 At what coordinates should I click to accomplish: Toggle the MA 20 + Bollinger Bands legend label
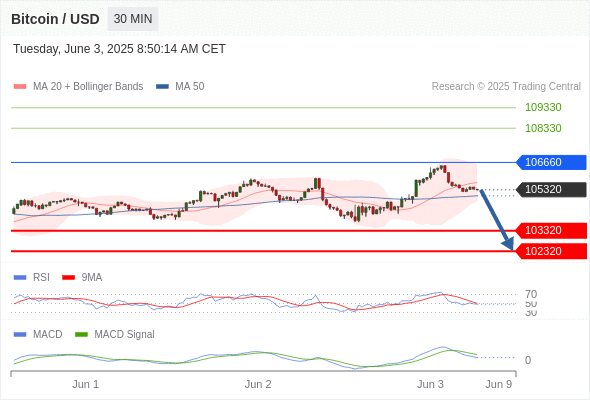click(x=88, y=87)
